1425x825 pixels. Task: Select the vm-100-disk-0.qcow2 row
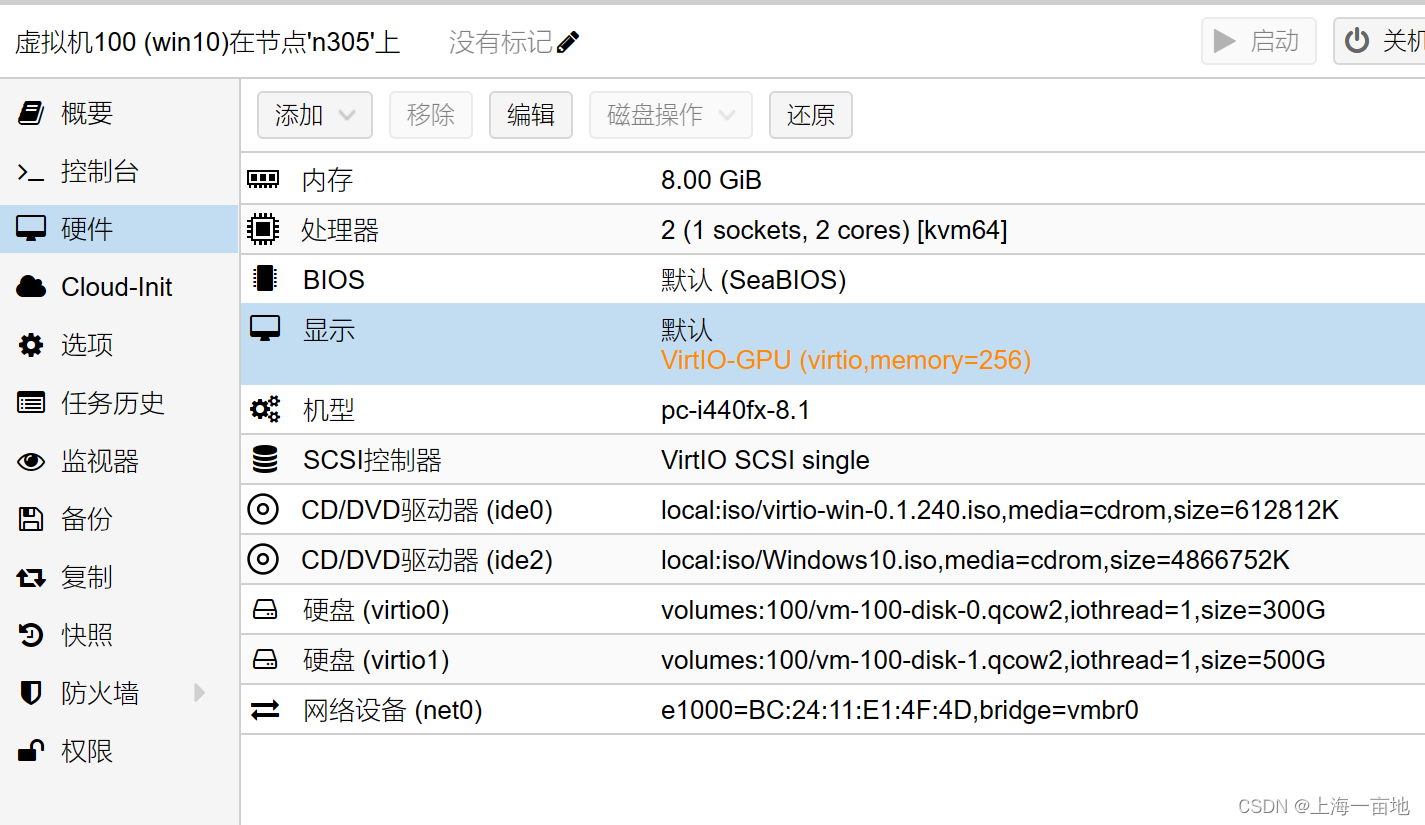833,610
